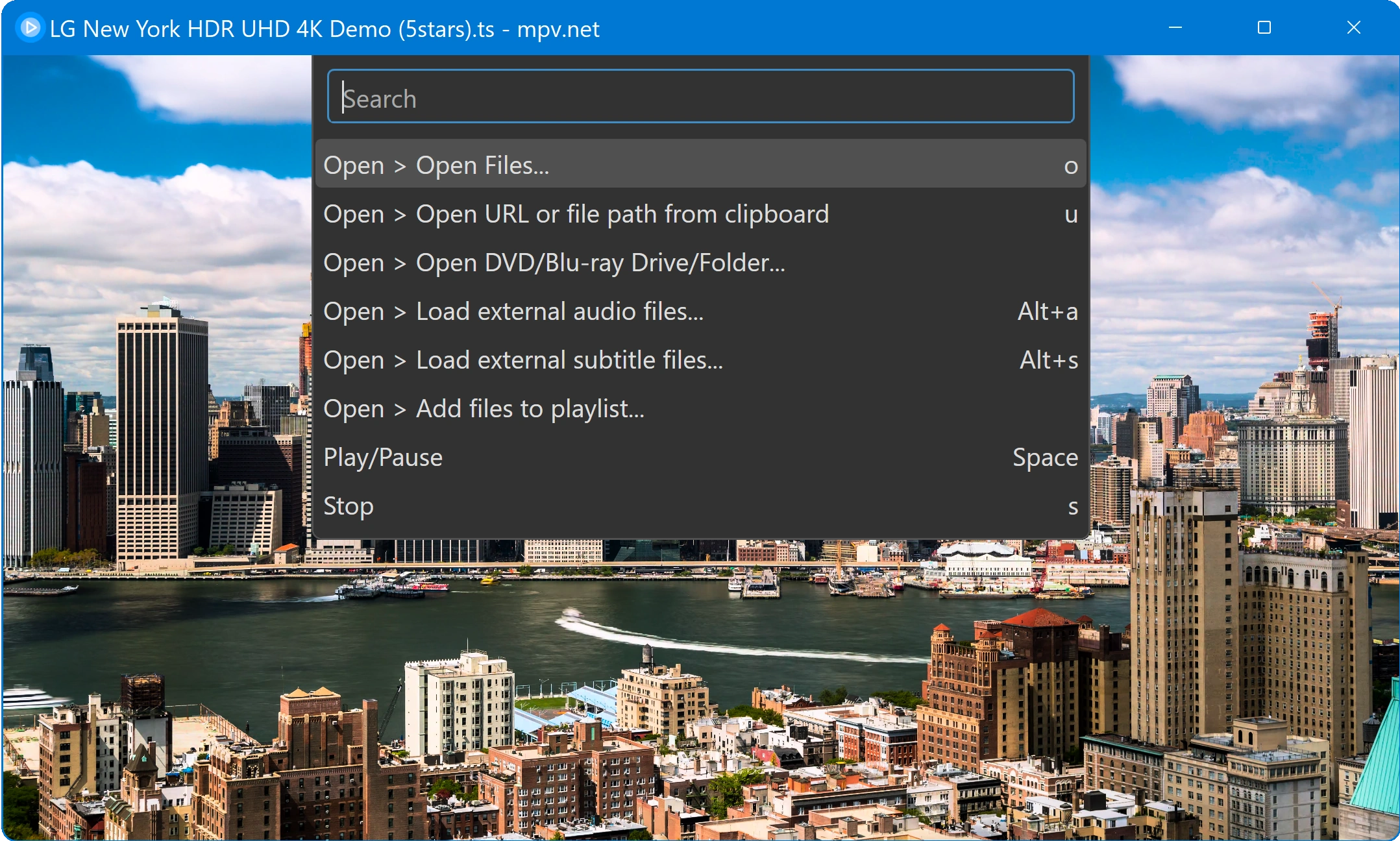This screenshot has height=841, width=1400.
Task: Close the mpv.net window
Action: pyautogui.click(x=1353, y=28)
